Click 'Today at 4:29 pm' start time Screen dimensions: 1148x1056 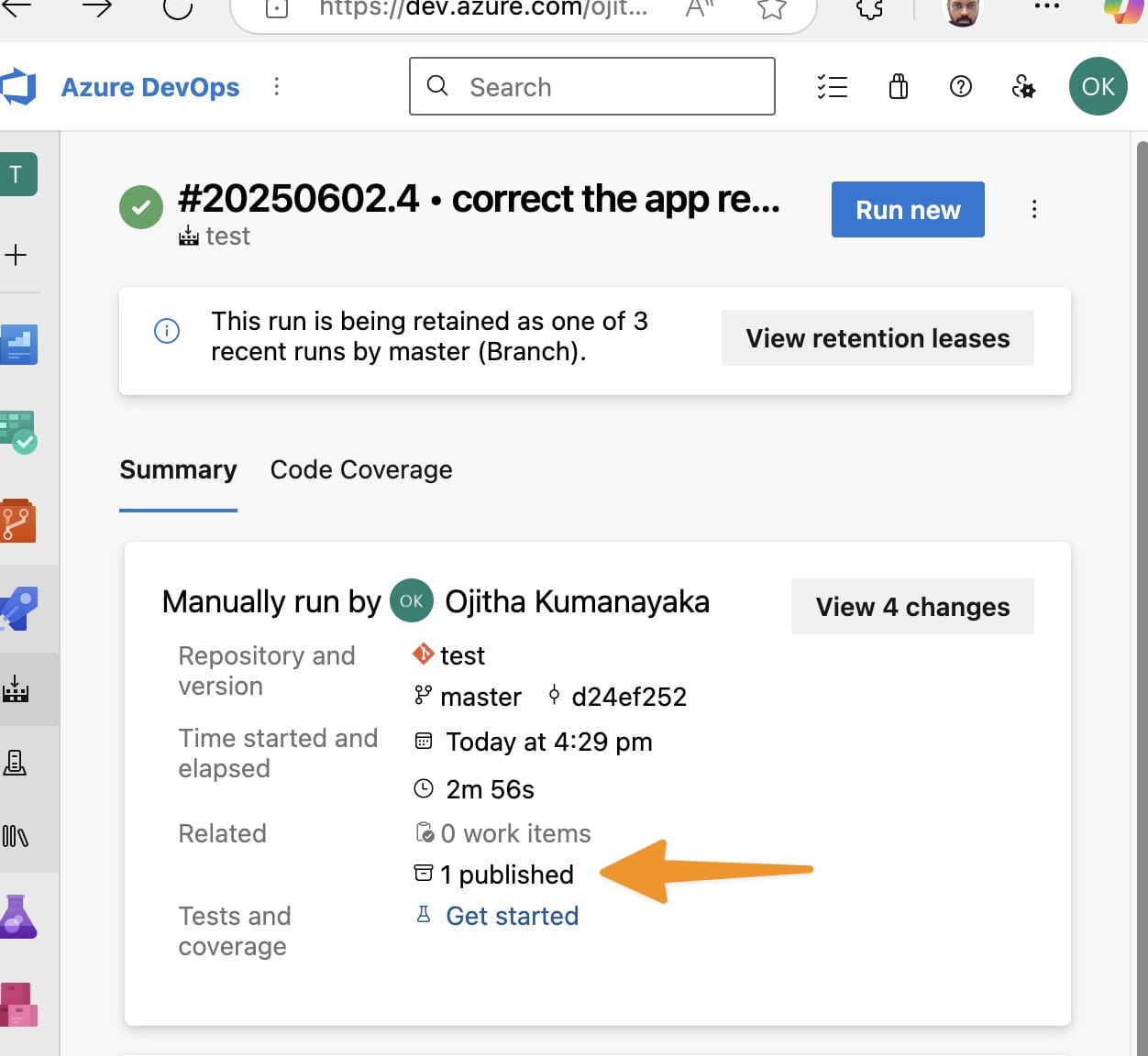[x=549, y=742]
